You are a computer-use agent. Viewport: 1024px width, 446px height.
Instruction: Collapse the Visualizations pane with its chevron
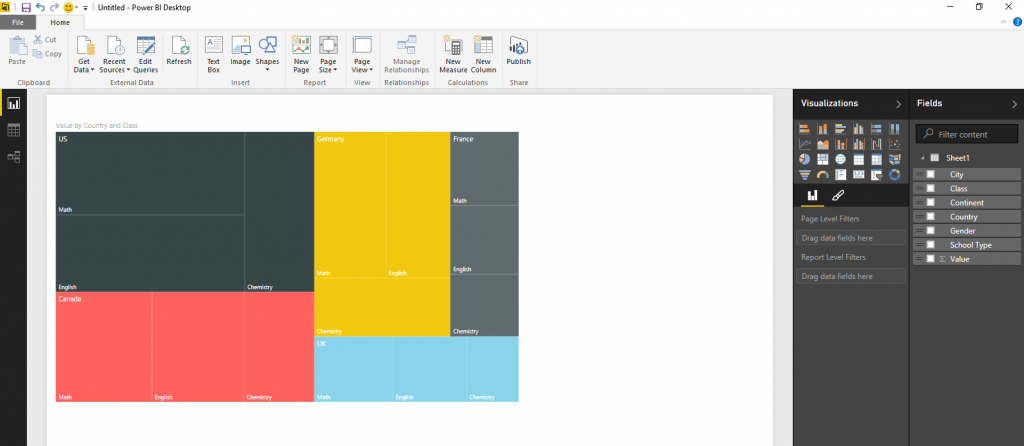tap(898, 104)
